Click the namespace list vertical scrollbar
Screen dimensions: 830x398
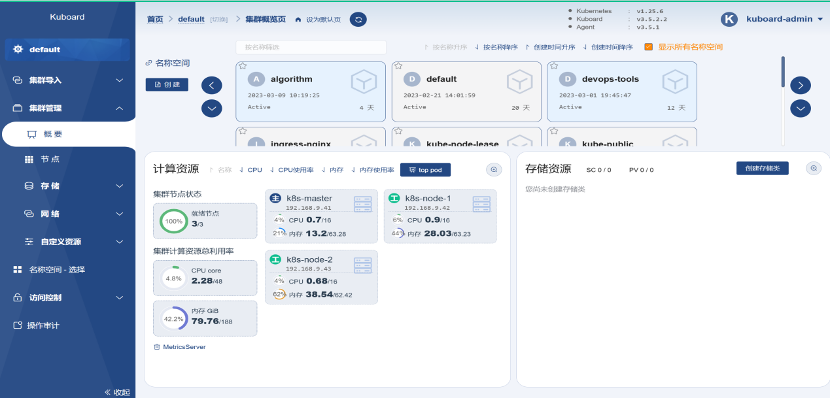click(x=783, y=71)
